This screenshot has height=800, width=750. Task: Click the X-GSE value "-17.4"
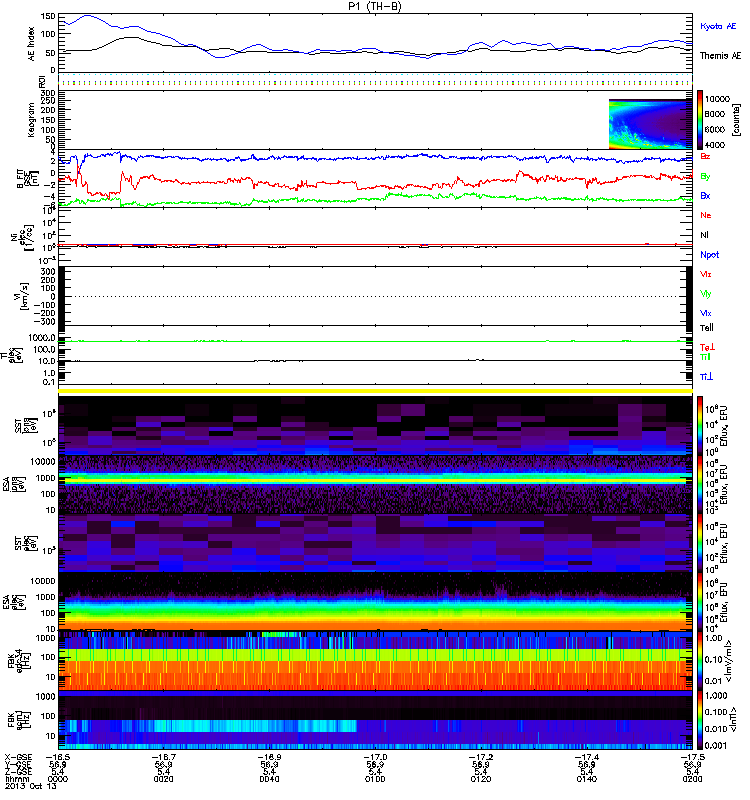[x=587, y=757]
